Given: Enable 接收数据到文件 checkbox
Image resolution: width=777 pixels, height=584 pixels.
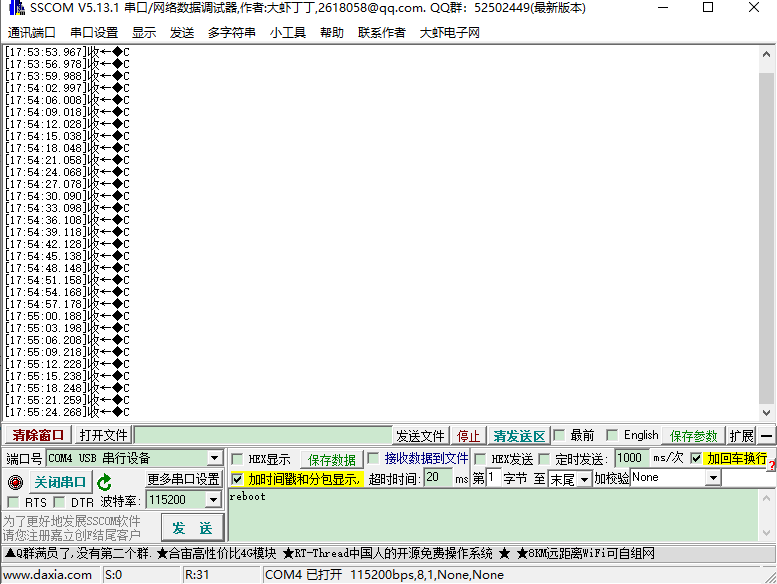Looking at the screenshot, I should (x=373, y=458).
